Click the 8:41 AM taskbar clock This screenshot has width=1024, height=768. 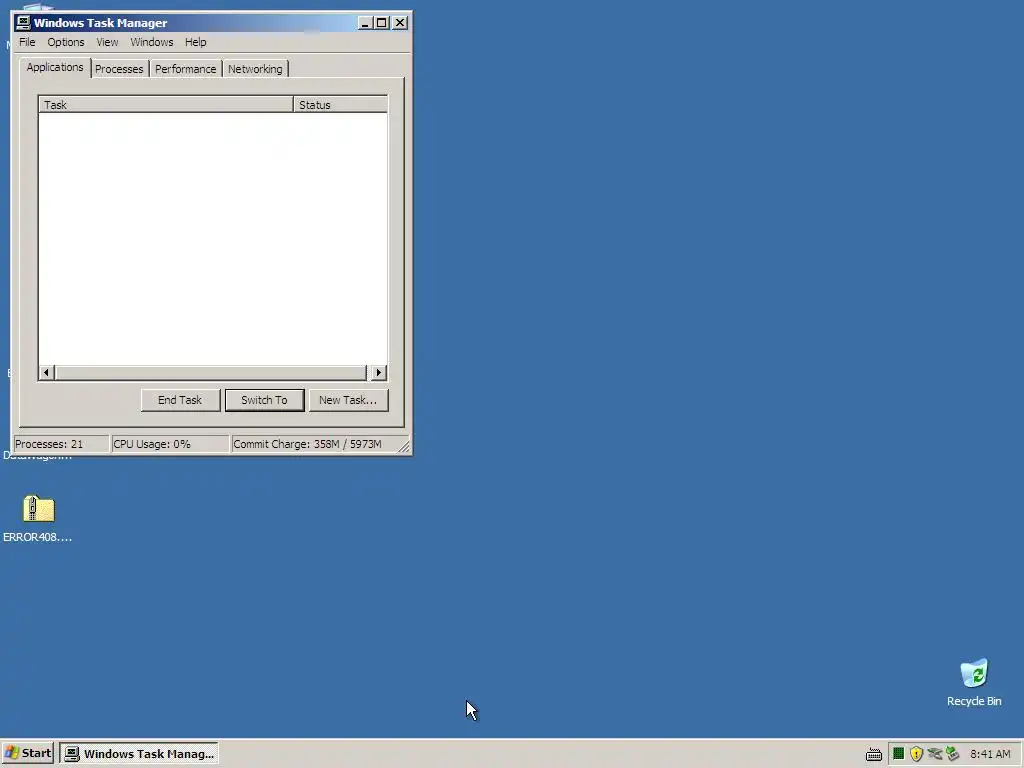point(990,754)
